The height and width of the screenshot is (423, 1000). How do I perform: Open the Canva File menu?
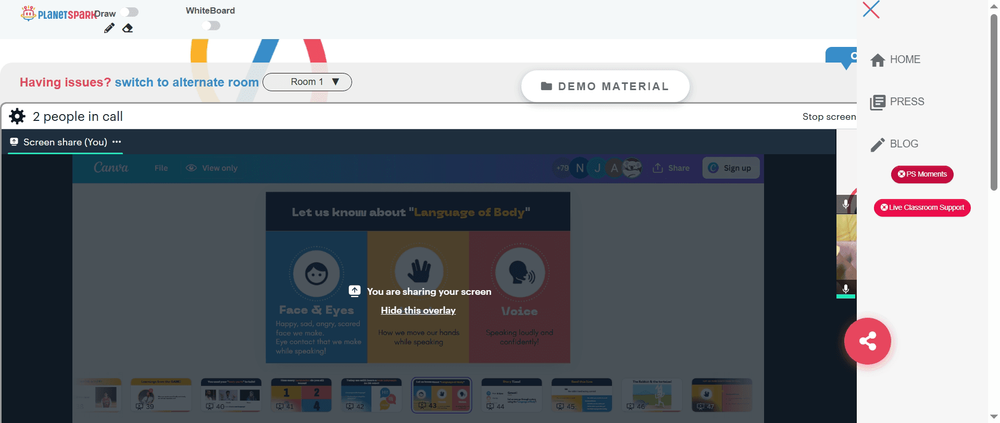tap(161, 168)
